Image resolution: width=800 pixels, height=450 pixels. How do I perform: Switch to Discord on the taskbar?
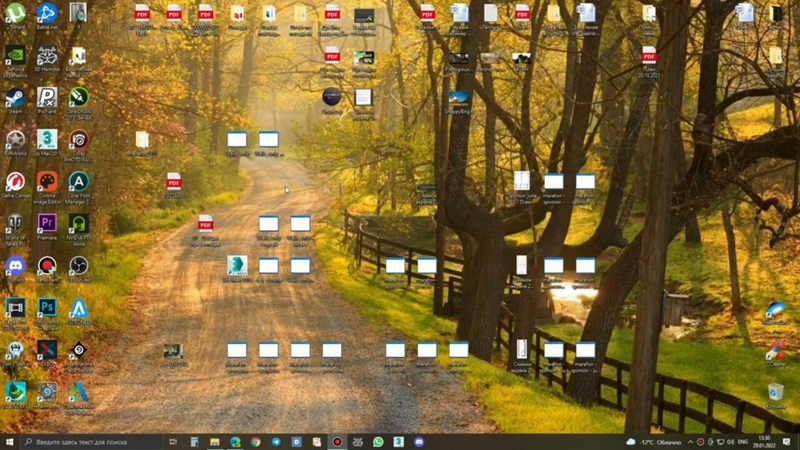point(419,442)
